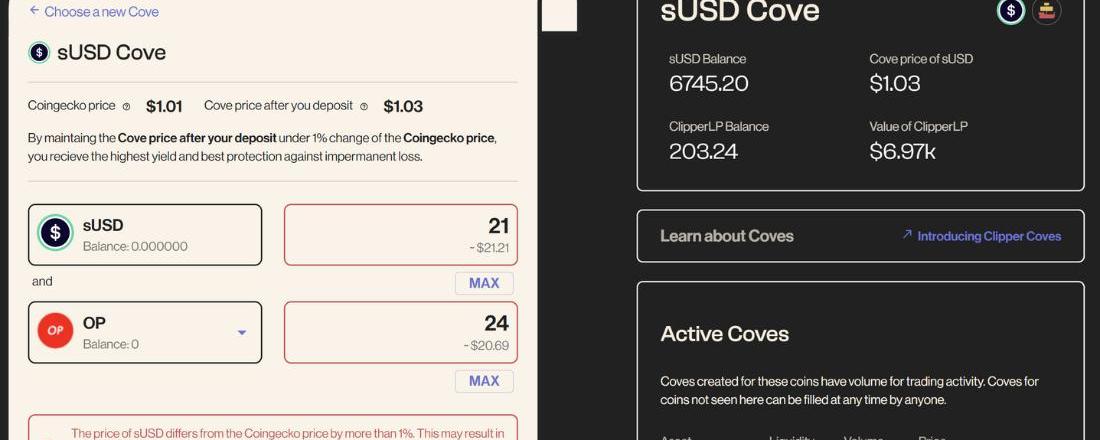The image size is (1100, 440).
Task: Choose a new Cove link
Action: [101, 12]
